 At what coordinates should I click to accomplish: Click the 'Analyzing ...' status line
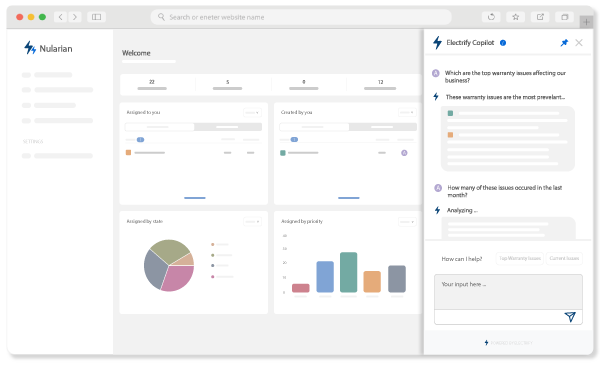(x=462, y=210)
